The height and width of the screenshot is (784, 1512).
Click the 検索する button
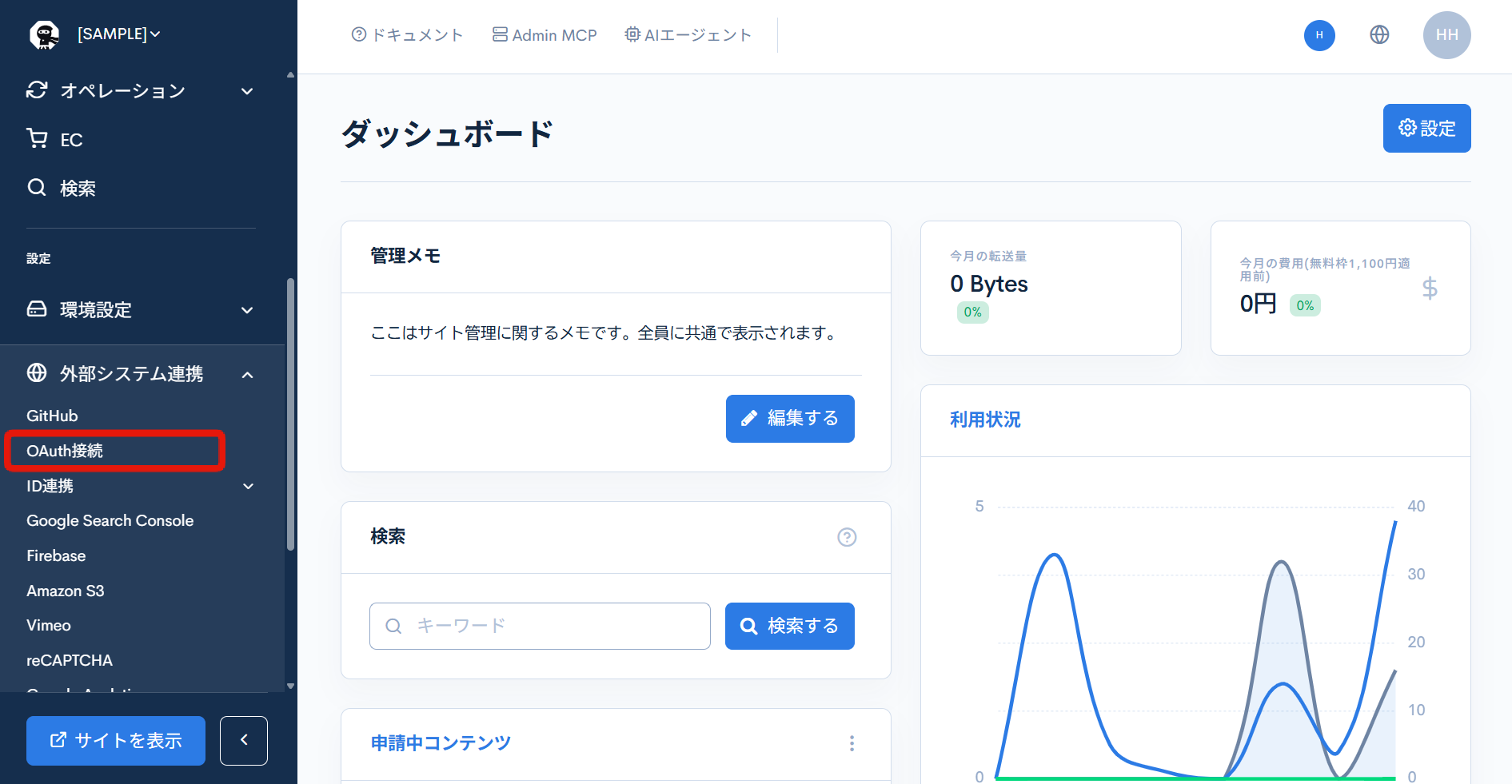pos(790,626)
